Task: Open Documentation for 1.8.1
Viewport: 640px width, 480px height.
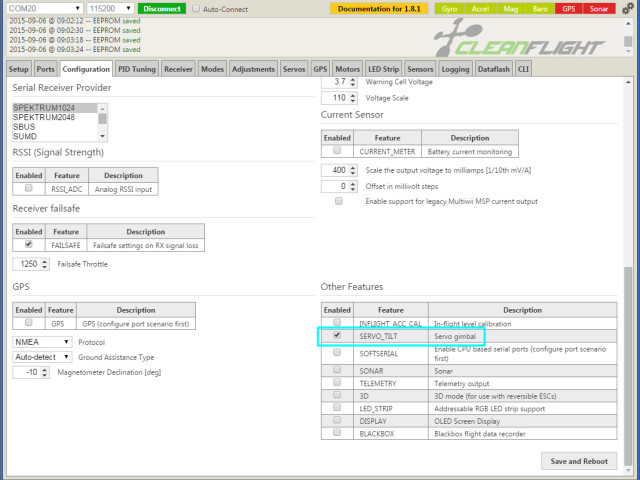Action: (379, 9)
